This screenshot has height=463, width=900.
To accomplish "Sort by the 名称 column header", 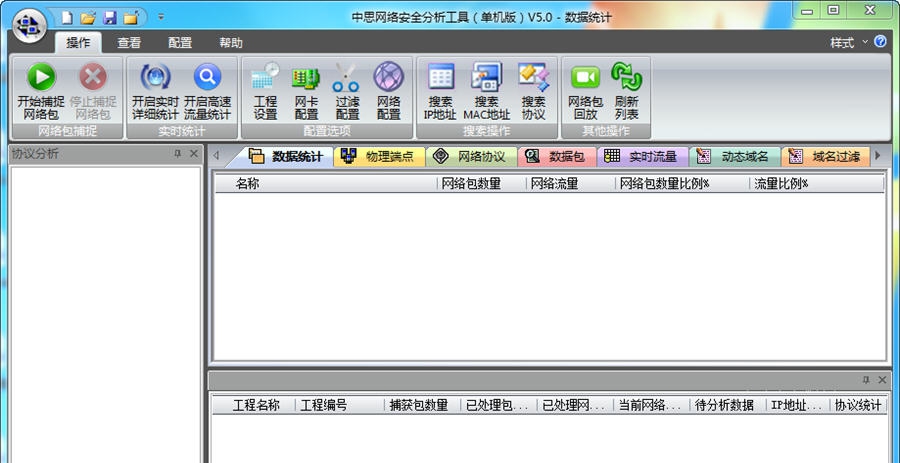I will tap(325, 184).
